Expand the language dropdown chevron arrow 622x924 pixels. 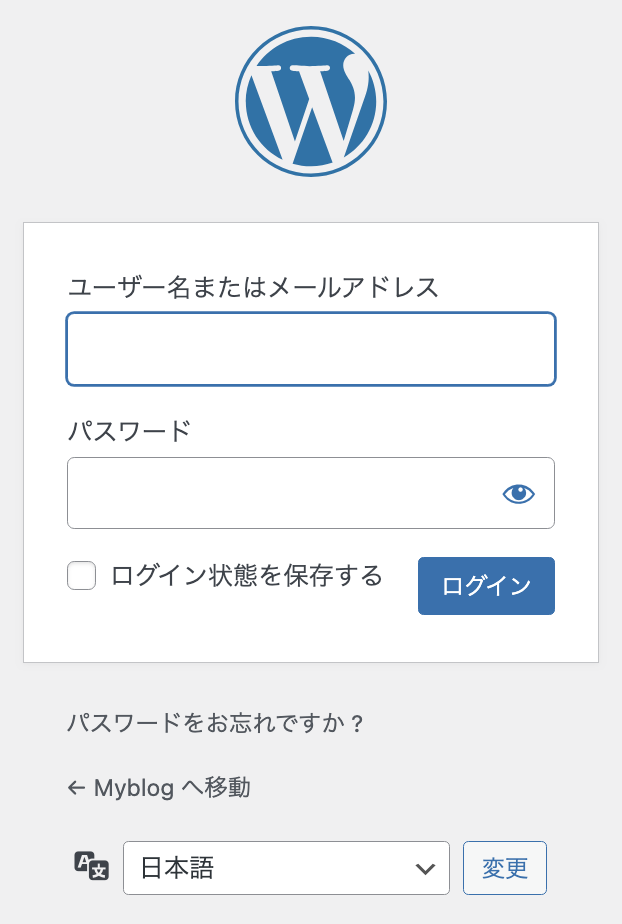[425, 868]
